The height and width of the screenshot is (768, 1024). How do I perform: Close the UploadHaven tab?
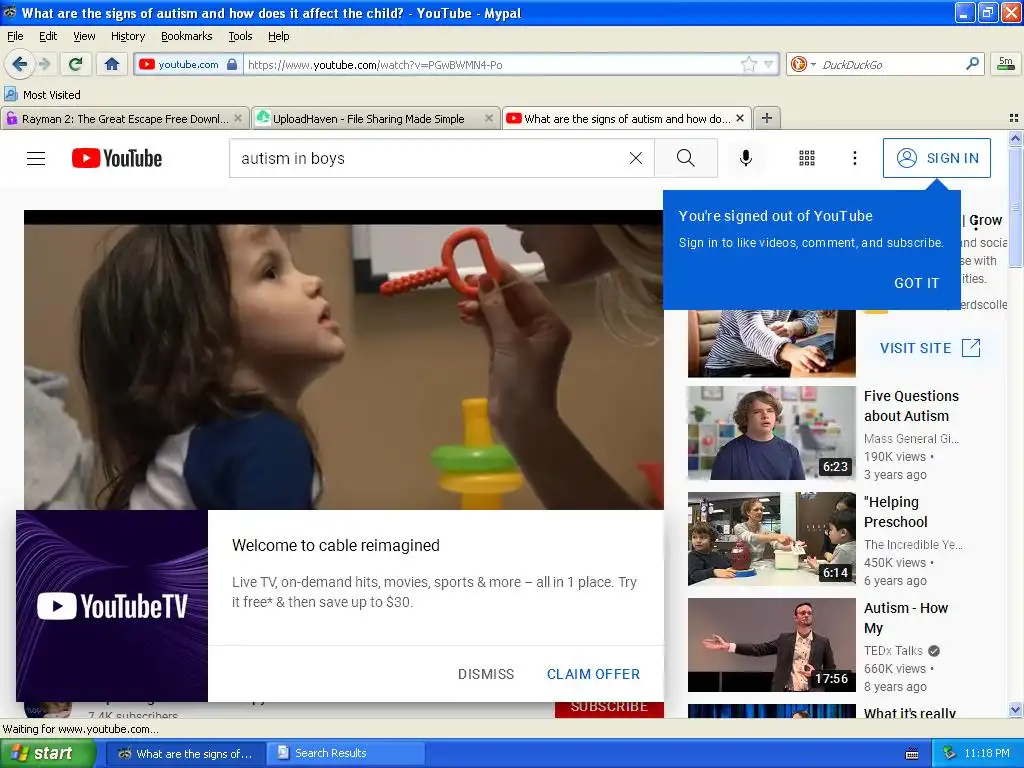[488, 118]
